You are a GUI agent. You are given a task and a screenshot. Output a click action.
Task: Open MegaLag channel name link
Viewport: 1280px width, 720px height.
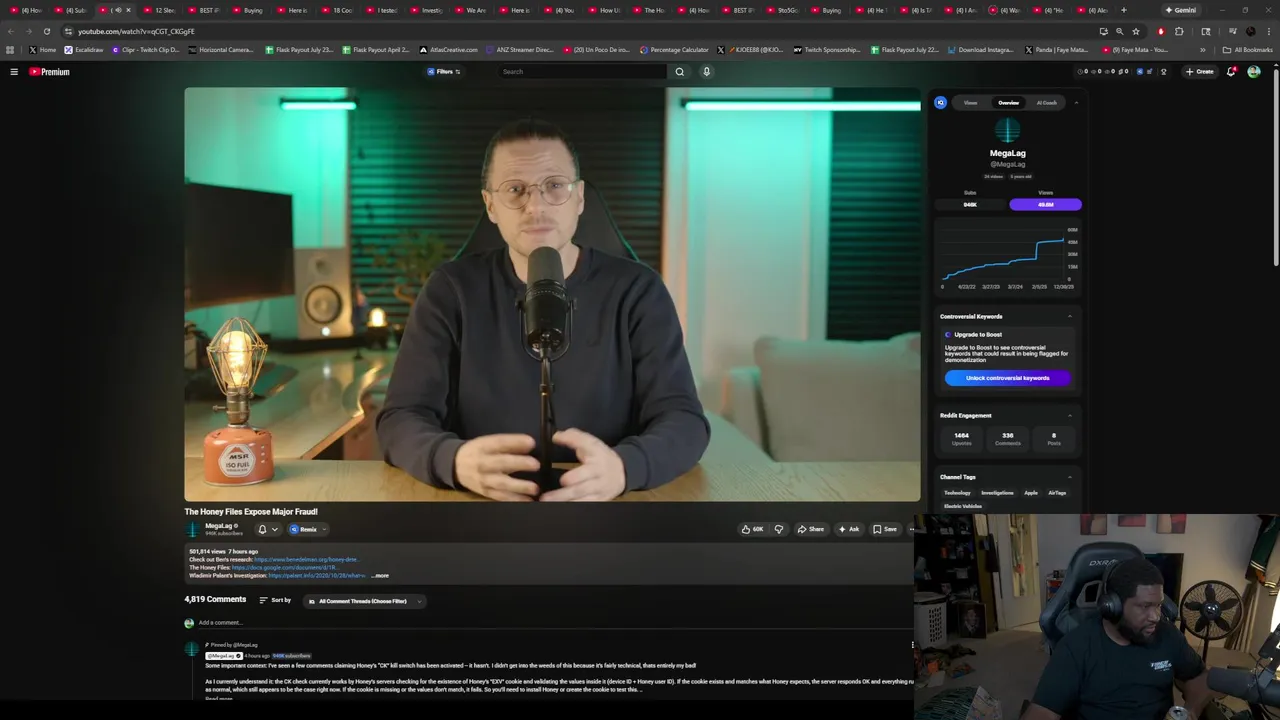[x=218, y=525]
